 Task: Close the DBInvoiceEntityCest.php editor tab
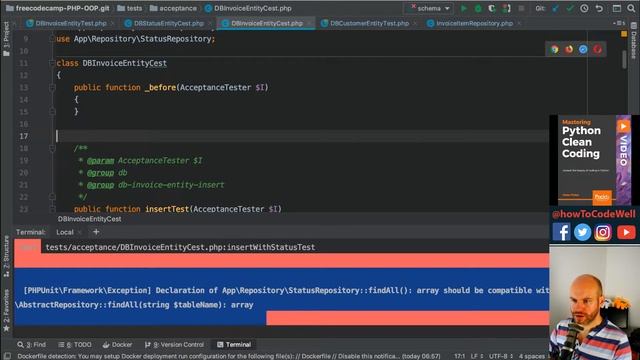point(309,24)
